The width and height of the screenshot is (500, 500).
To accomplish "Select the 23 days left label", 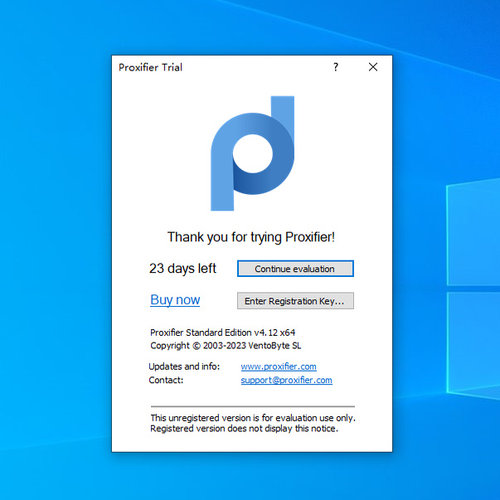I will click(x=183, y=269).
